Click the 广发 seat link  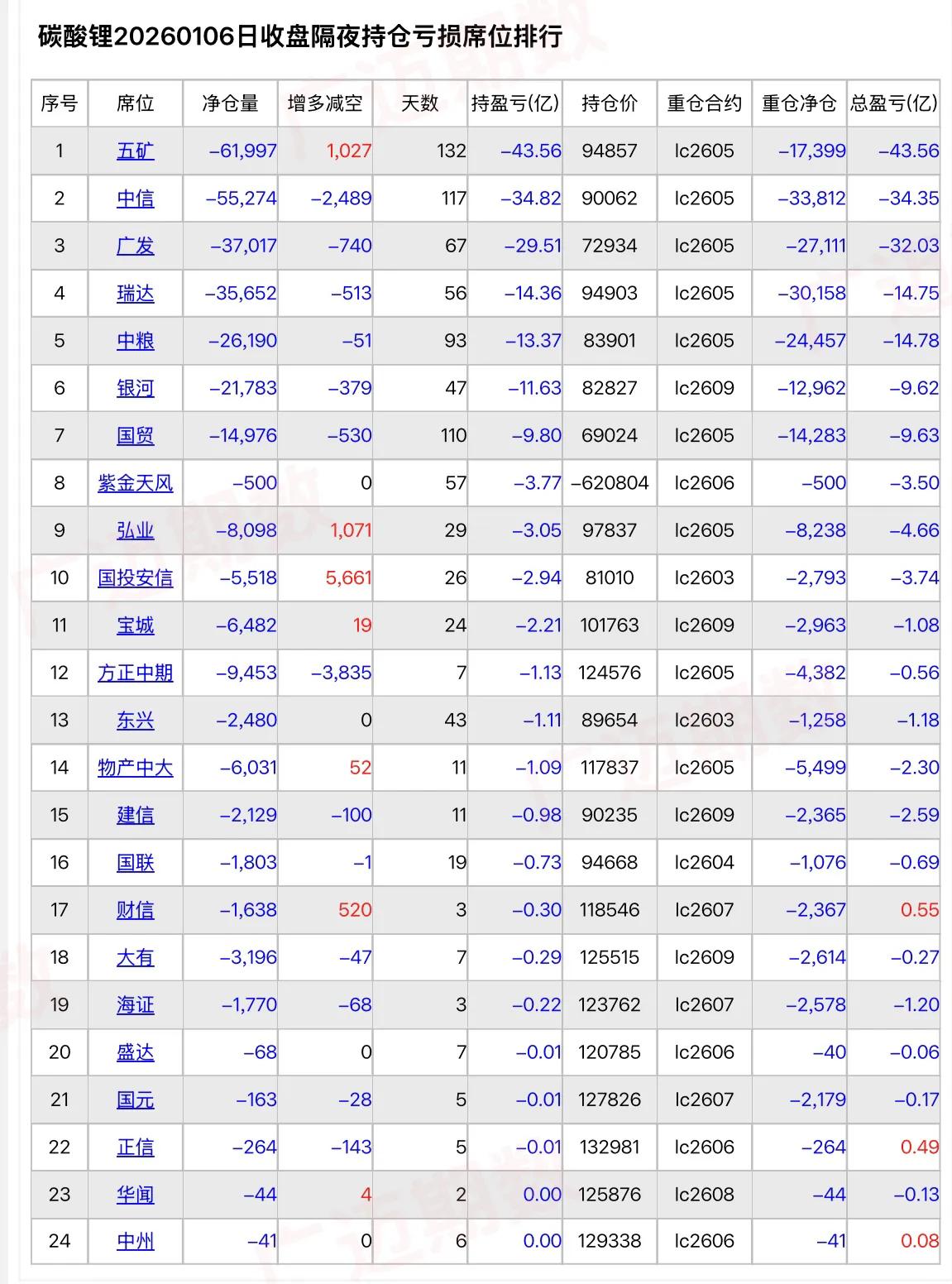click(135, 246)
